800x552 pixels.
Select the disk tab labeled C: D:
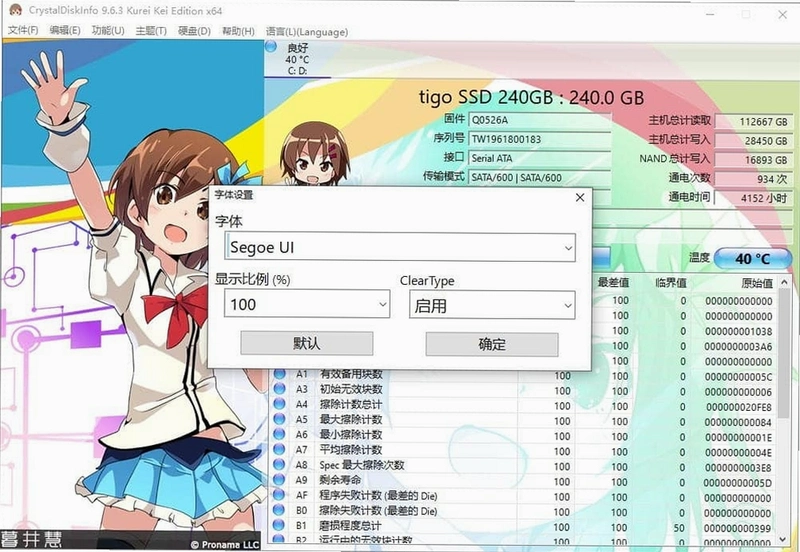point(297,59)
